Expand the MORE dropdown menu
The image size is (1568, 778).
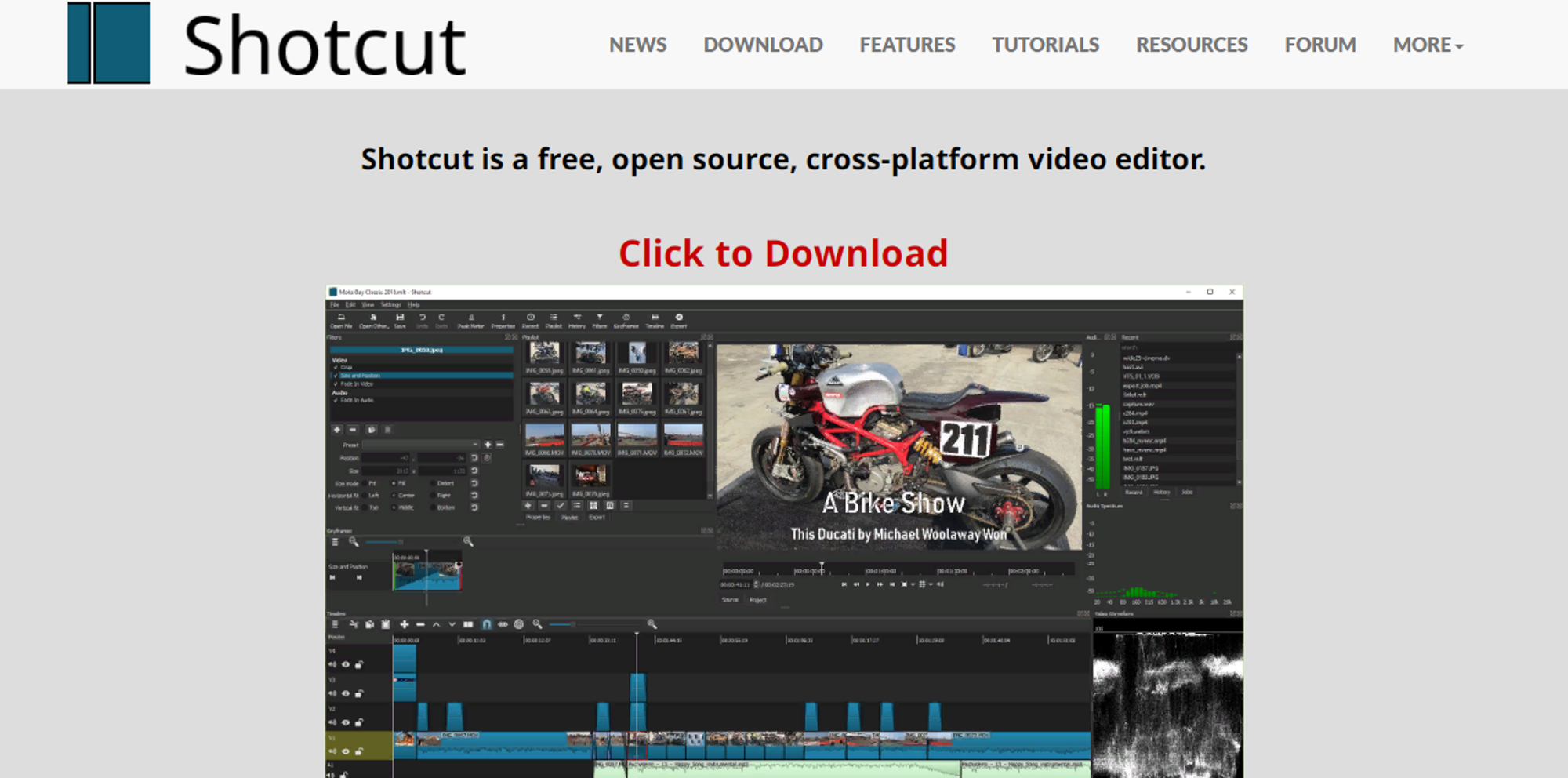coord(1428,45)
